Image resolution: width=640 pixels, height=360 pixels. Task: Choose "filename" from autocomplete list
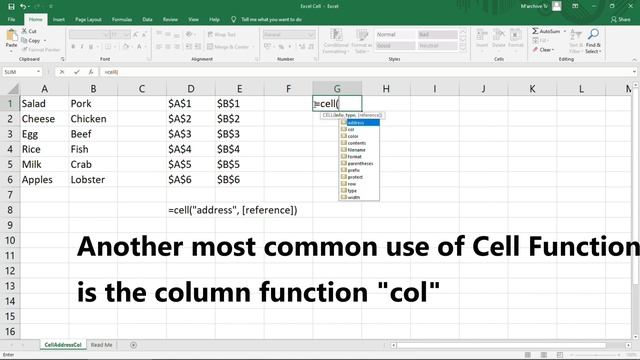[x=359, y=150]
